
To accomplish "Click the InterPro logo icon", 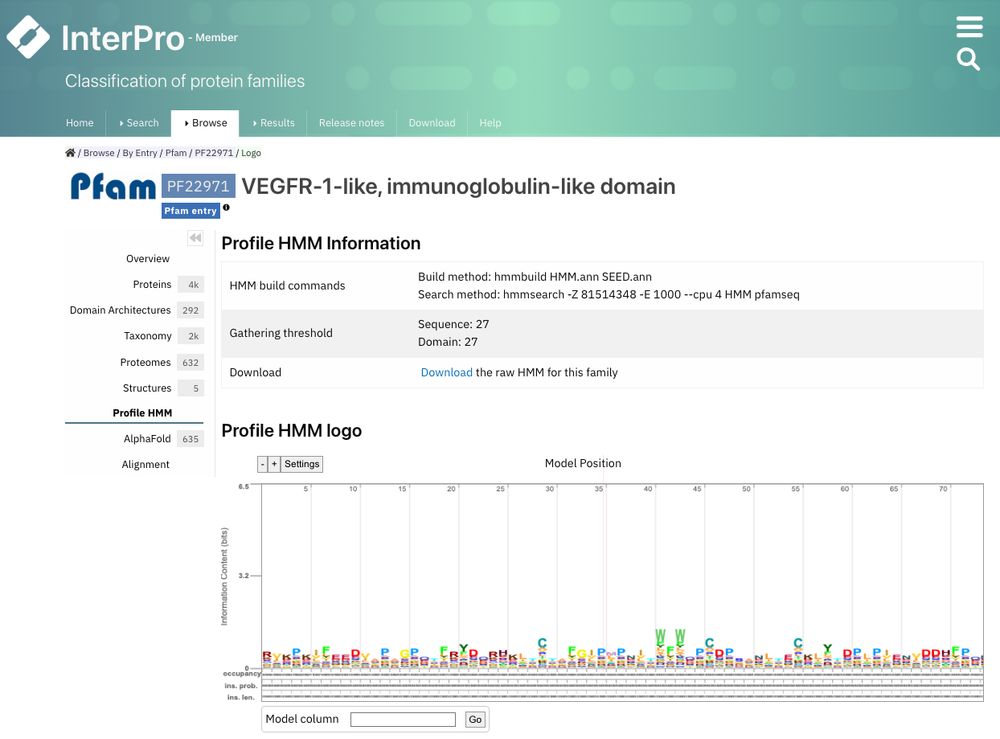I will [28, 37].
